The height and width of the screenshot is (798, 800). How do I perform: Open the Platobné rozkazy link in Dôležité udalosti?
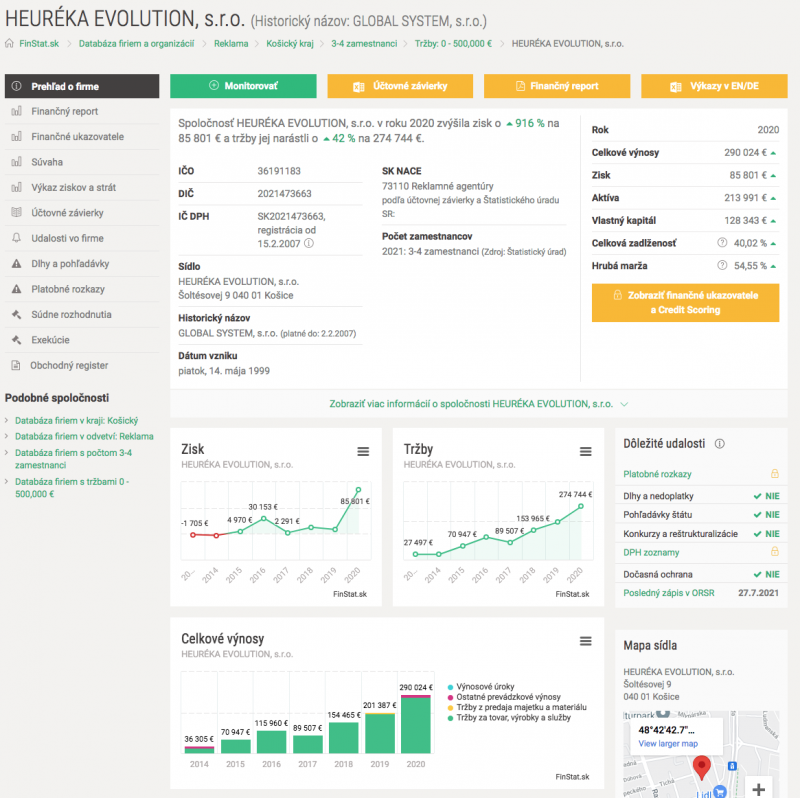tap(657, 474)
